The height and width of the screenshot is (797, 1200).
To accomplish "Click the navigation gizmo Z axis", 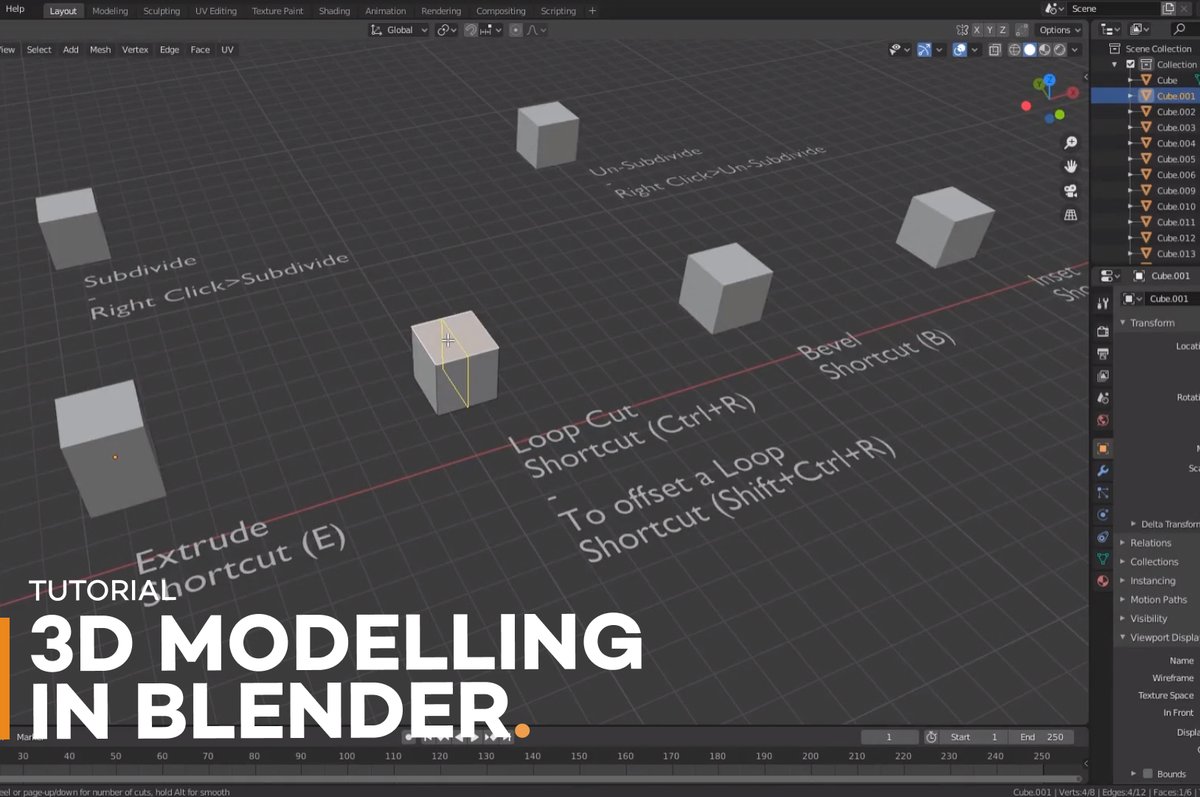I will tap(1049, 80).
